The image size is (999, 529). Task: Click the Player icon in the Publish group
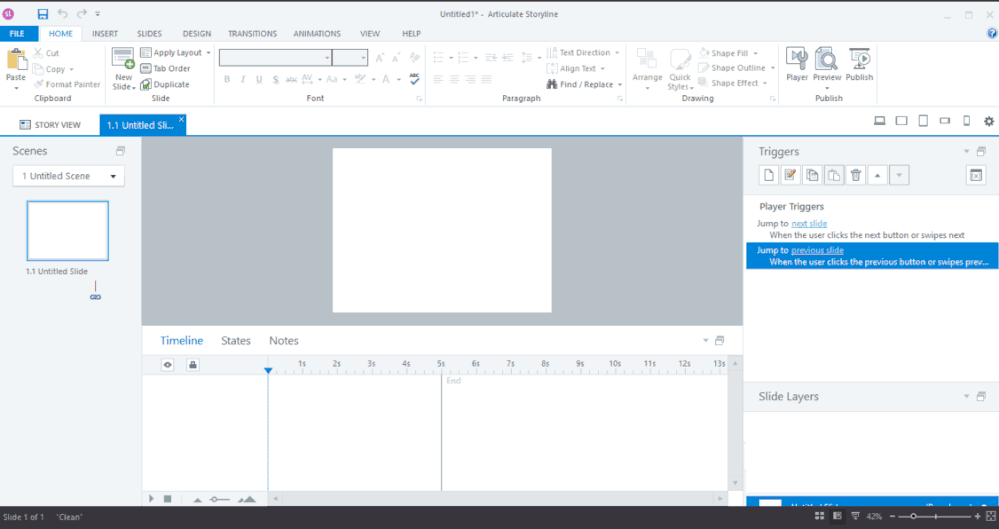click(796, 64)
